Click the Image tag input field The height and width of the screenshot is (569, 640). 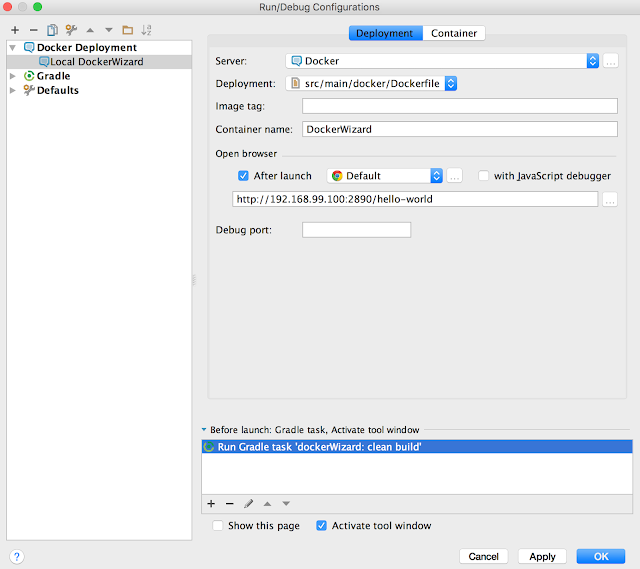[x=460, y=106]
